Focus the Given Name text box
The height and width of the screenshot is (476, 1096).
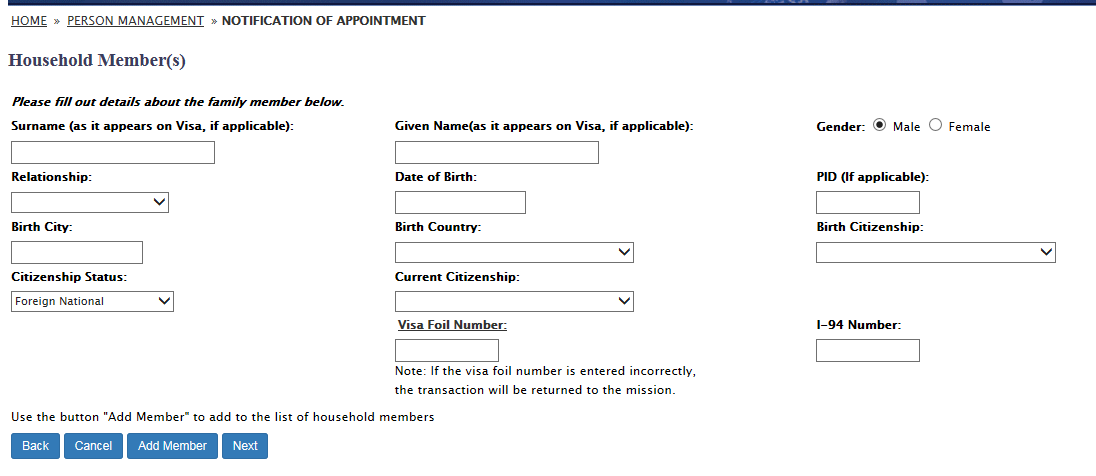tap(497, 152)
